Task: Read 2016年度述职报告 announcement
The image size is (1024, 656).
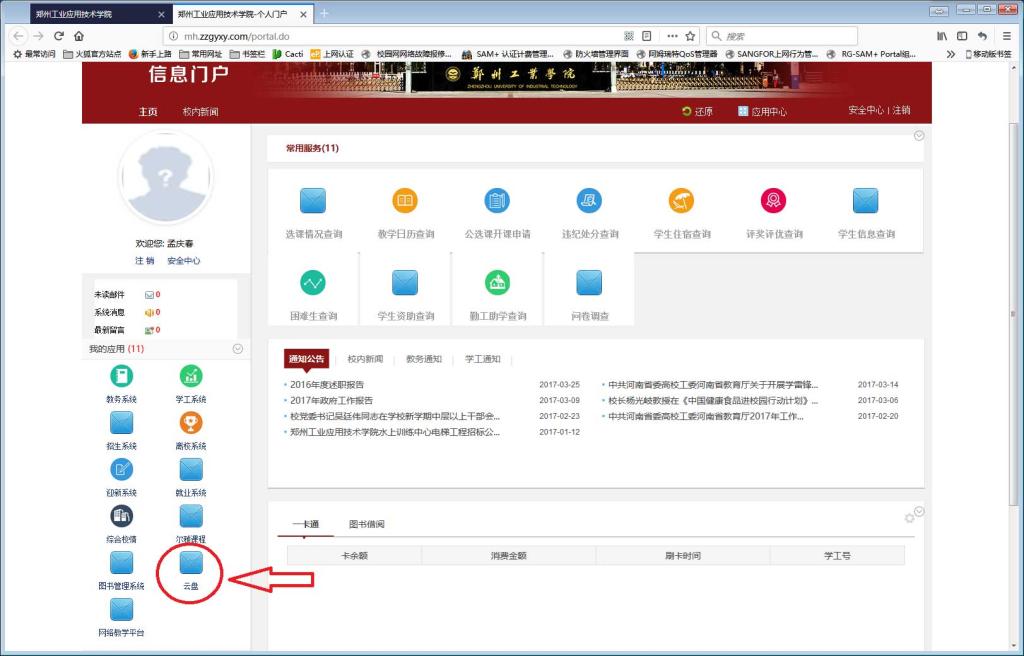Action: (327, 385)
